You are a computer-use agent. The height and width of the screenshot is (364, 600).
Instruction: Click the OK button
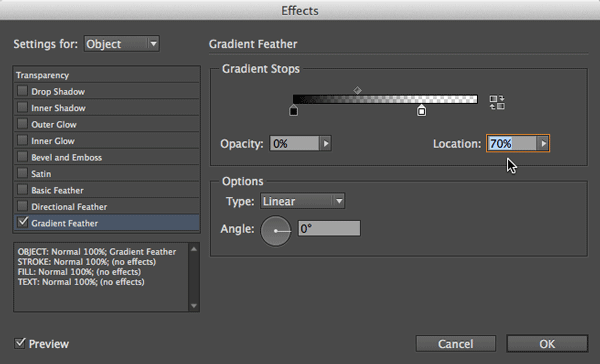[x=547, y=344]
